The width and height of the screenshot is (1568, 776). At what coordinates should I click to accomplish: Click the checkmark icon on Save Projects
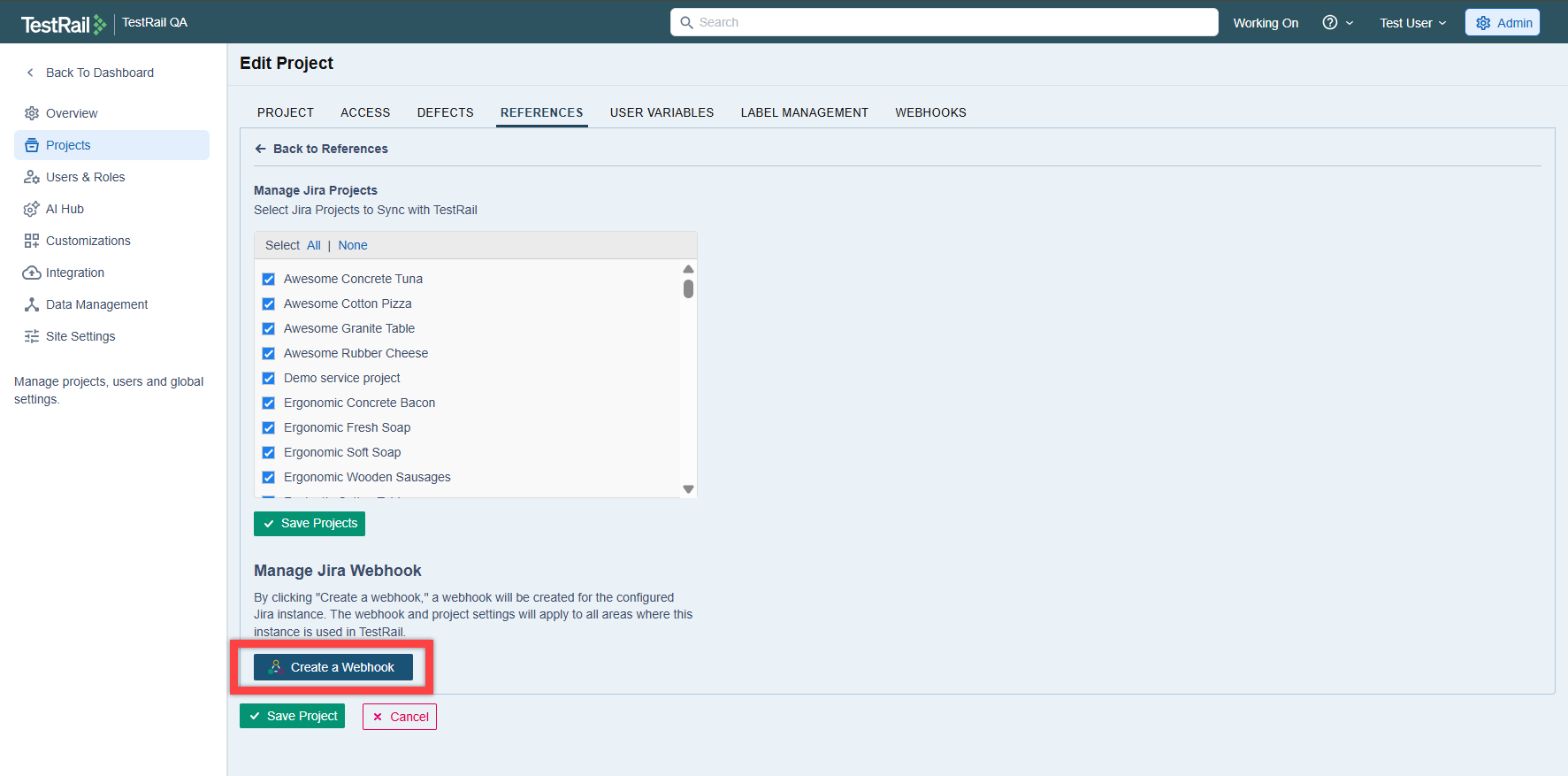click(269, 524)
